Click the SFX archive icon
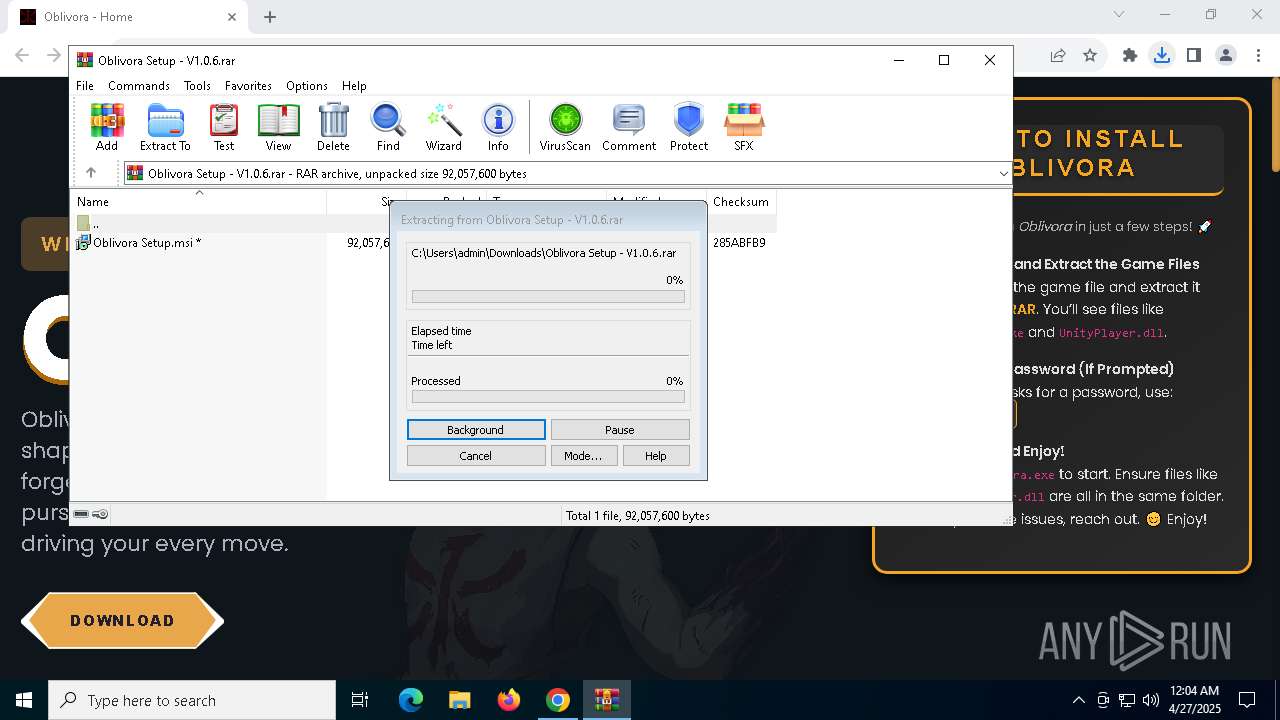 744,126
